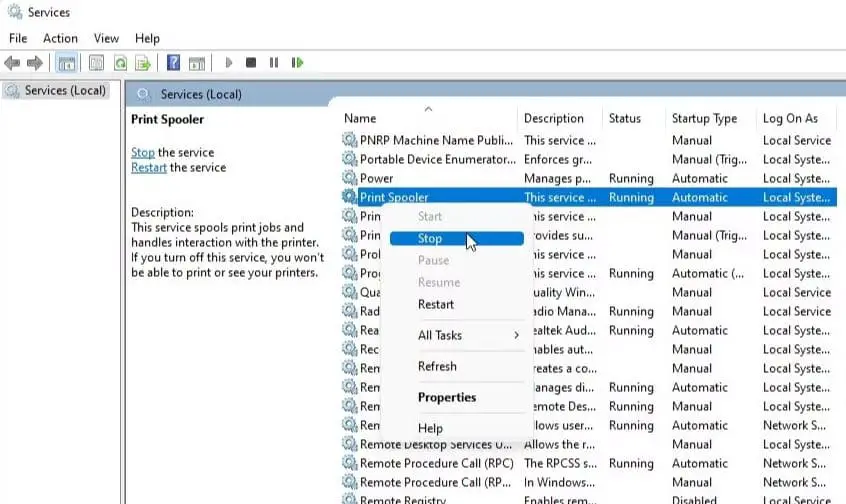846x504 pixels.
Task: Sort services by the Name column header
Action: 360,118
